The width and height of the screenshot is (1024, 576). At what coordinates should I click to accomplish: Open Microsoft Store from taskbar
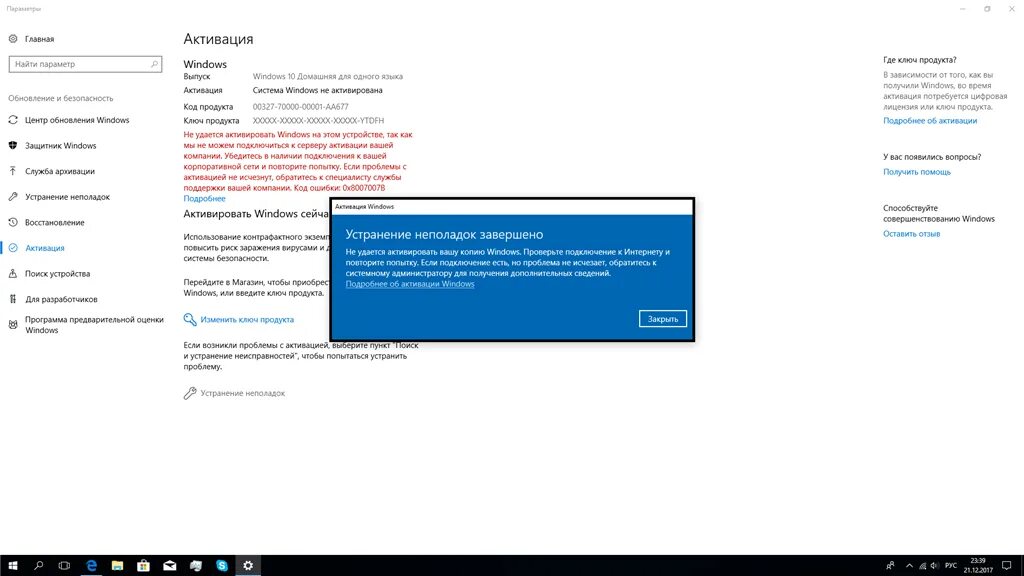[x=144, y=566]
